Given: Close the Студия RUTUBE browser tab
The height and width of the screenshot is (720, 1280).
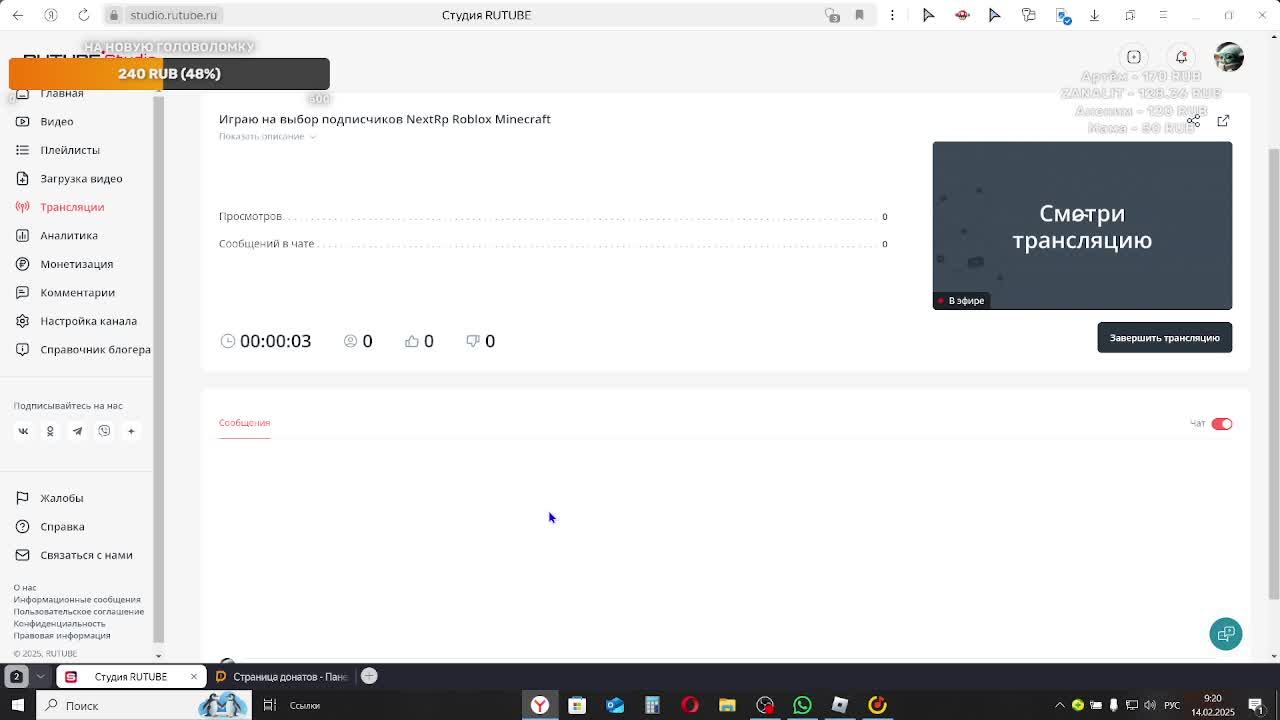Looking at the screenshot, I should [x=194, y=677].
